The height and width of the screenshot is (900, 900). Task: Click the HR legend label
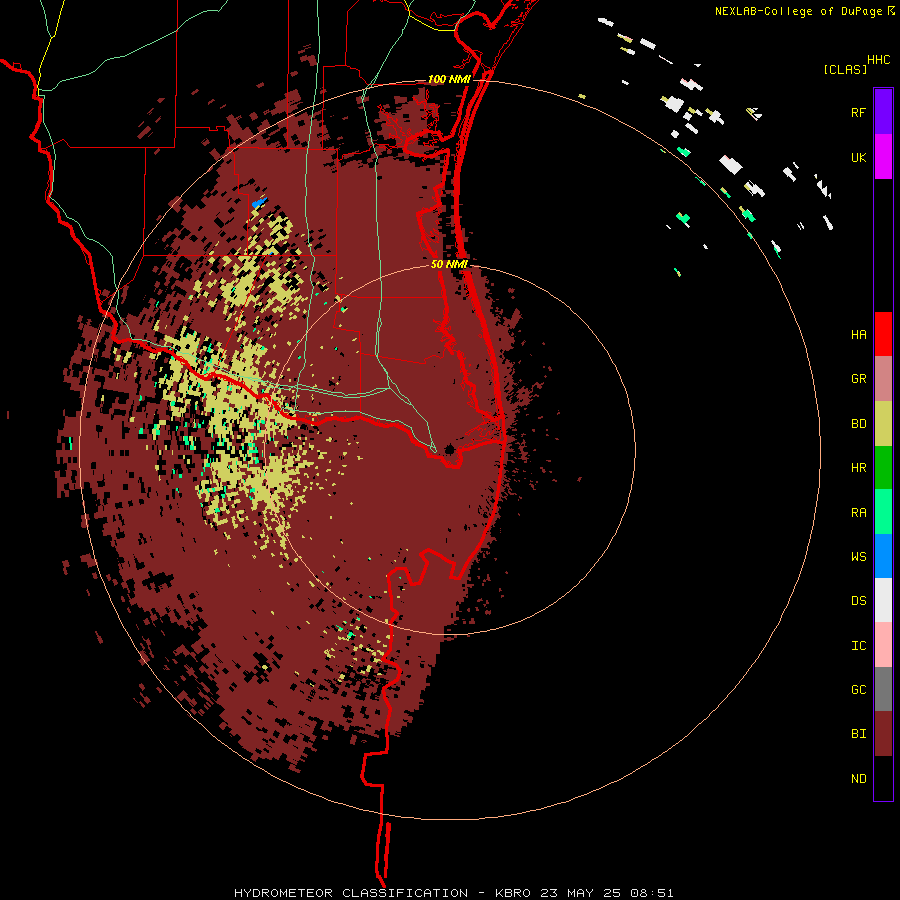tap(858, 468)
